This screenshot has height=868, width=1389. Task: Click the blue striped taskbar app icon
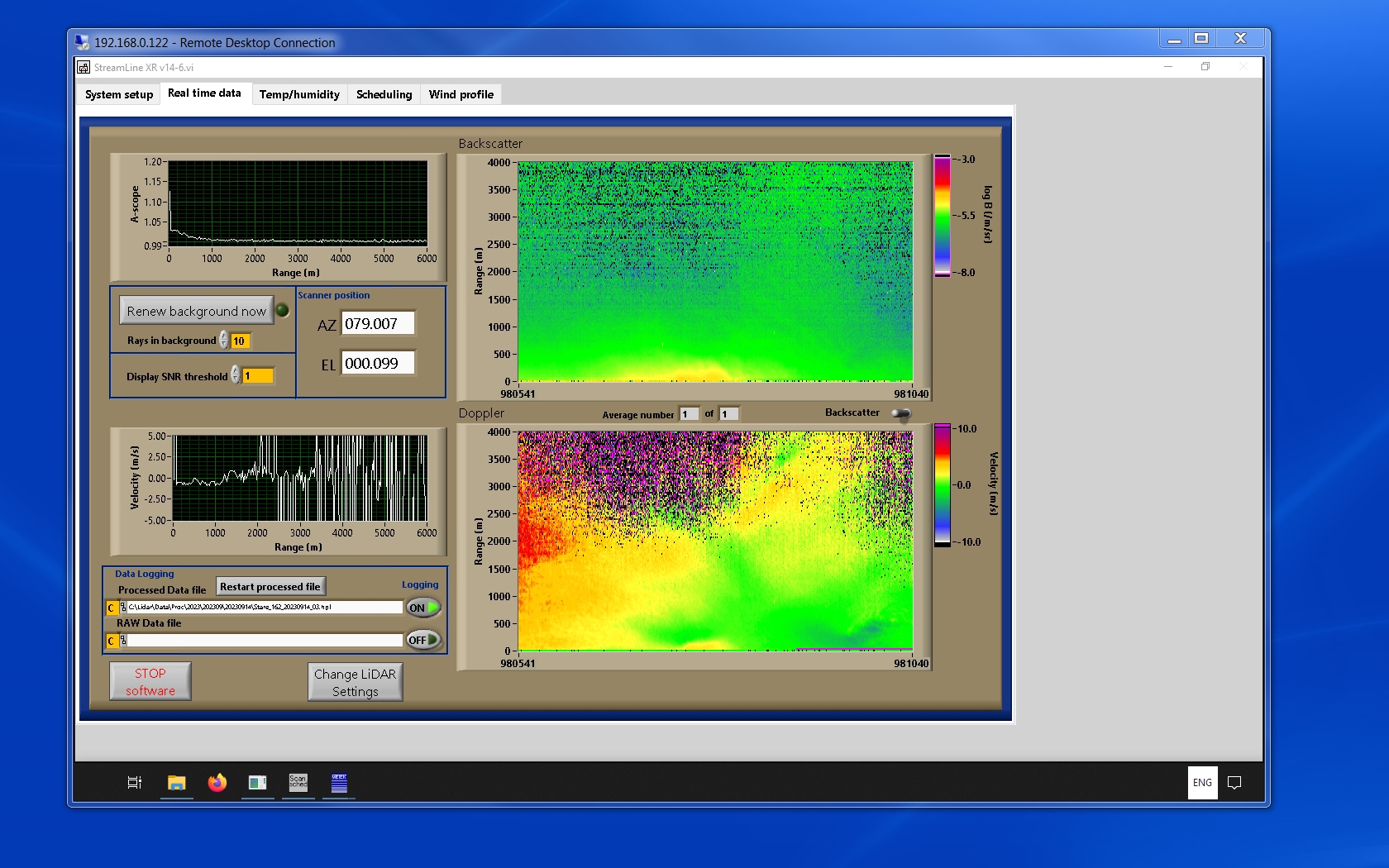click(339, 782)
